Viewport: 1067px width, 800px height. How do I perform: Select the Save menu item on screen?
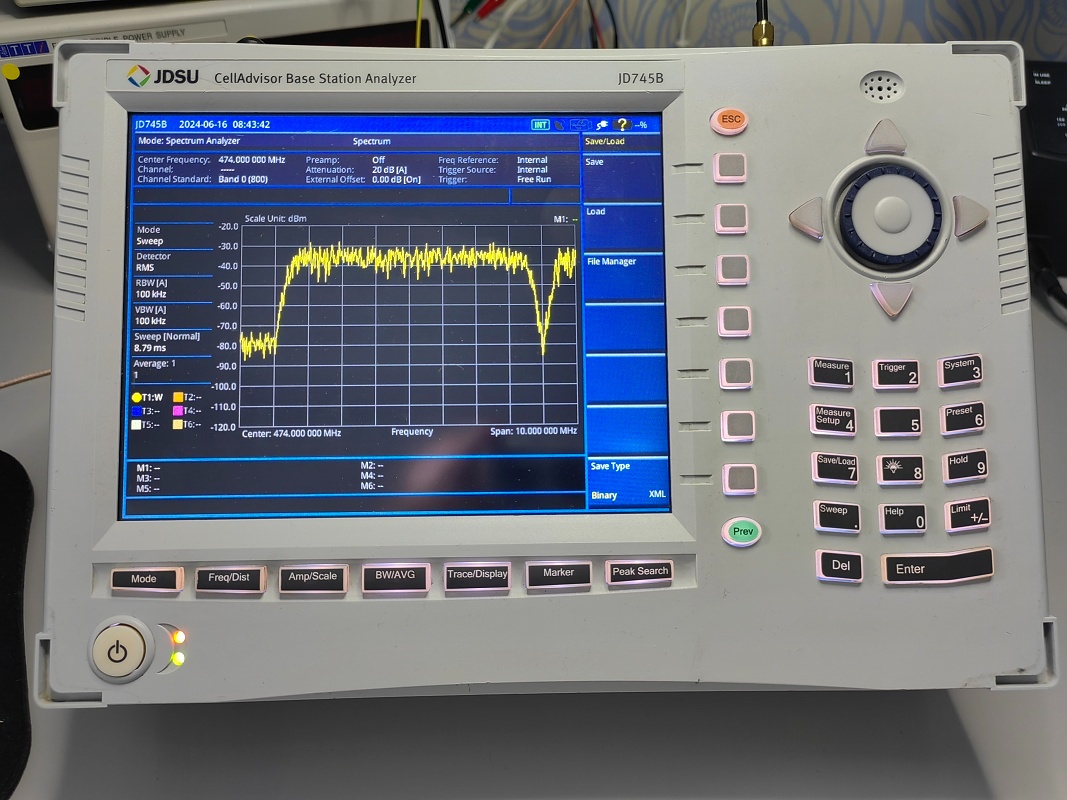click(622, 178)
